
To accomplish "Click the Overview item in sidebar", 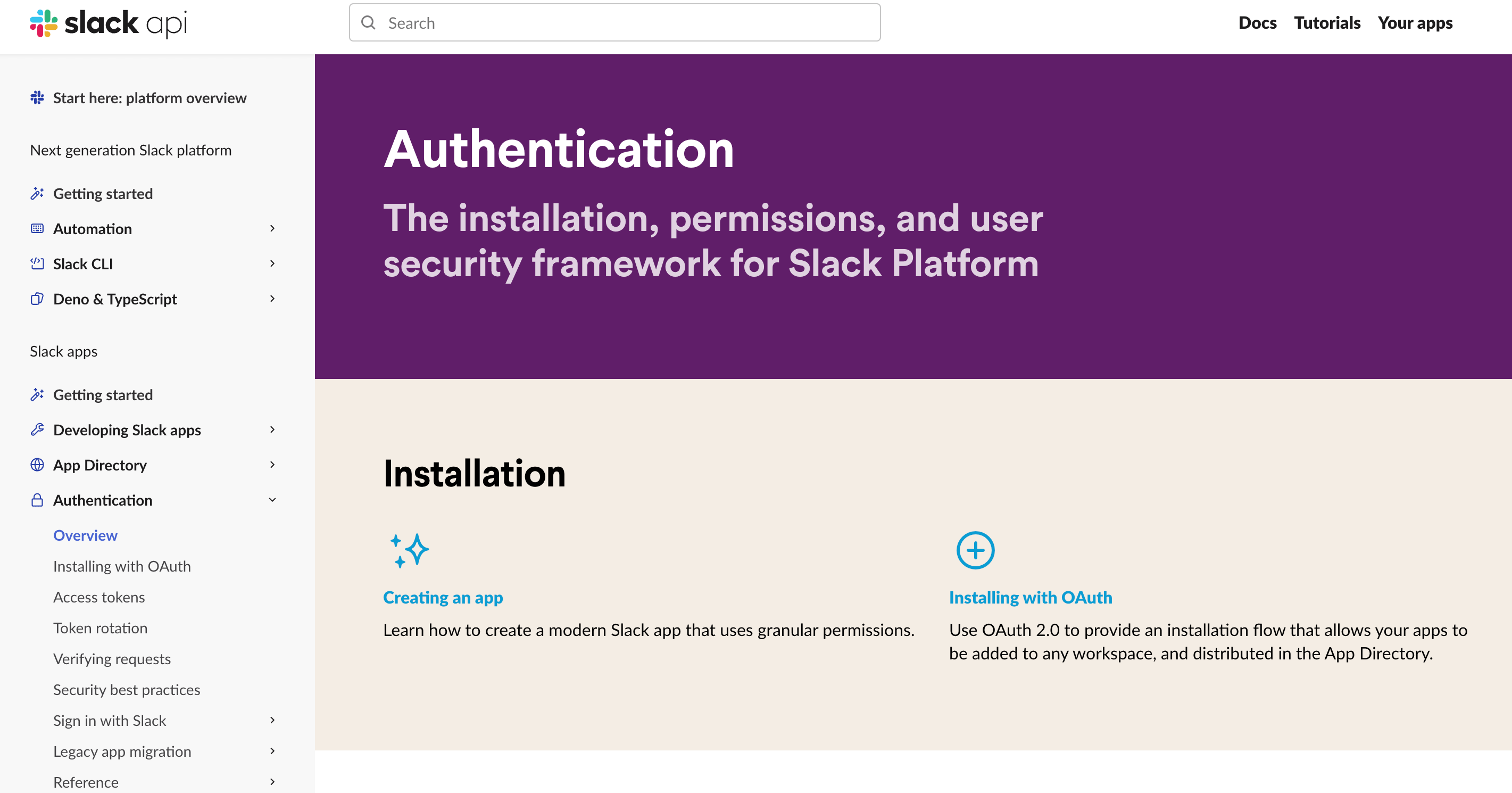I will 85,535.
